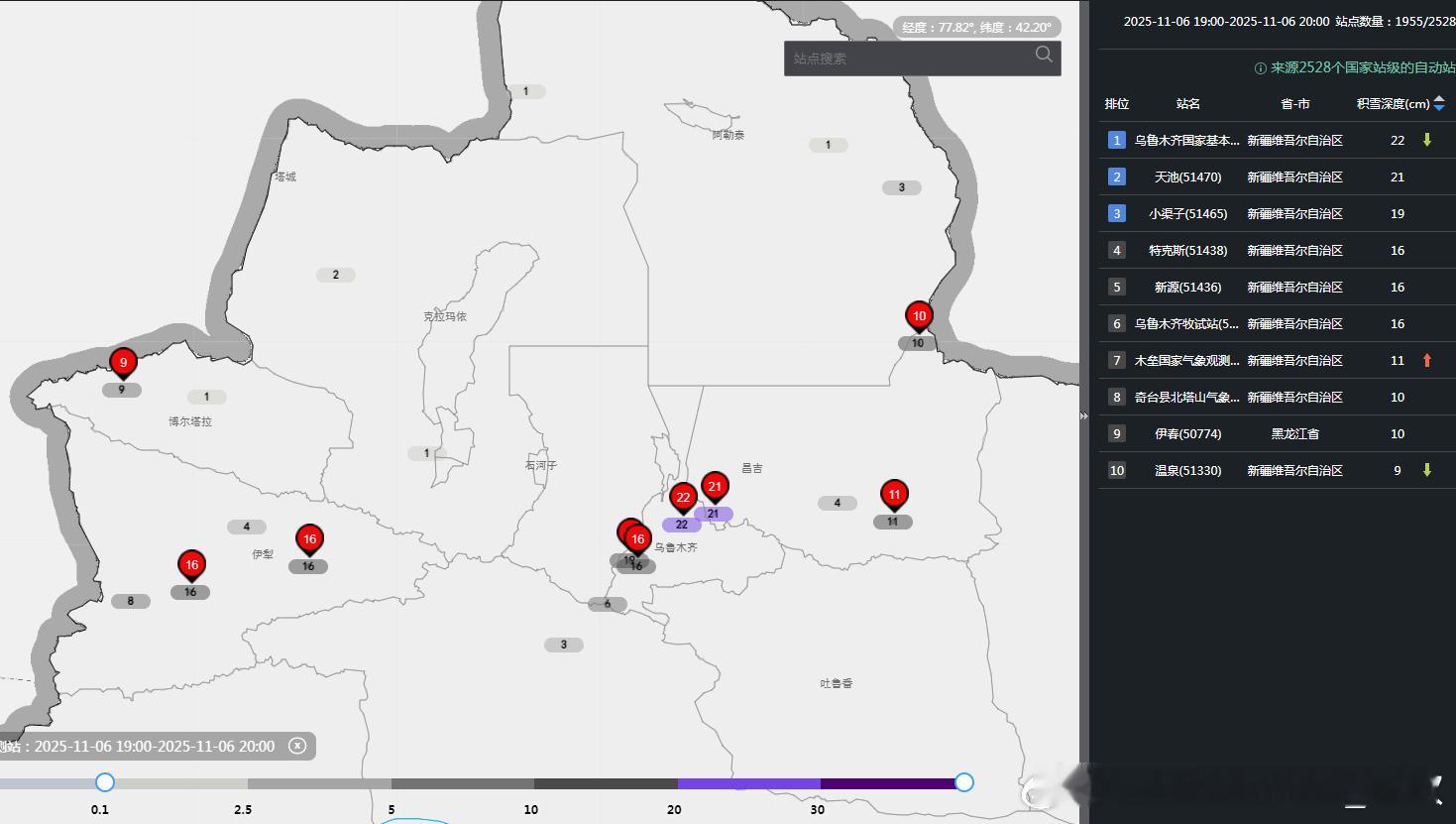Click the 站名 column header

pyautogui.click(x=1188, y=103)
